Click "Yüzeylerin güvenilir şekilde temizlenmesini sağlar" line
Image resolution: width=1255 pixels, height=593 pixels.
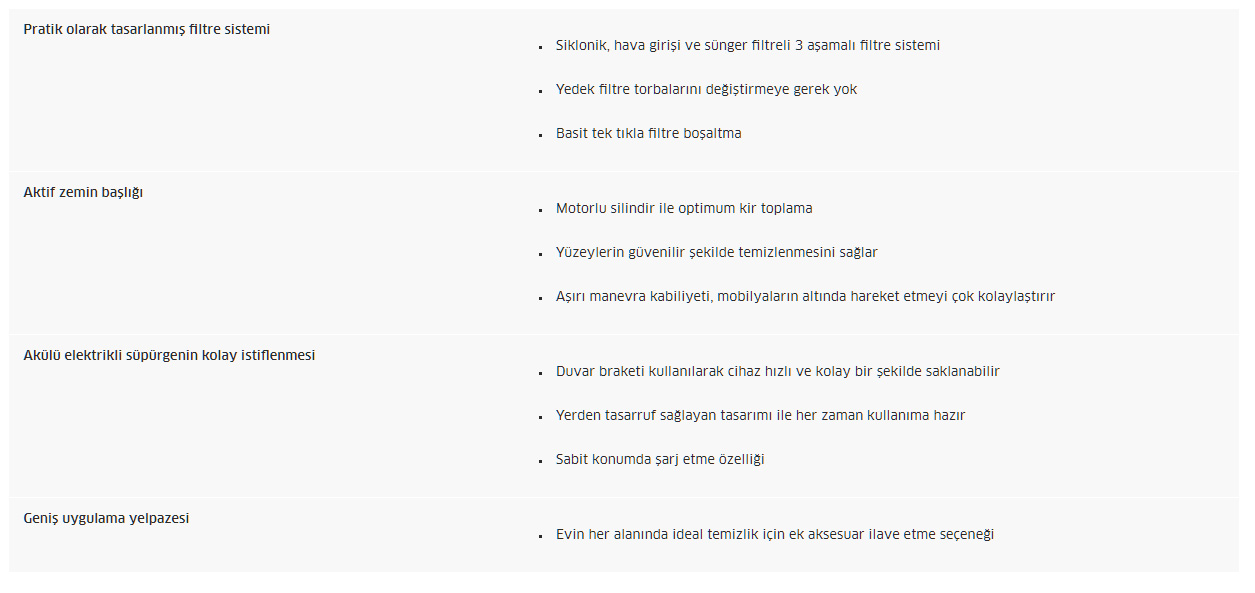(x=717, y=252)
